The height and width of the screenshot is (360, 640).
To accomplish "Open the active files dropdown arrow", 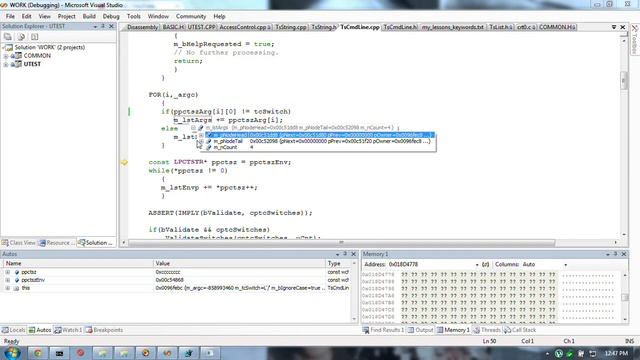I will (614, 27).
